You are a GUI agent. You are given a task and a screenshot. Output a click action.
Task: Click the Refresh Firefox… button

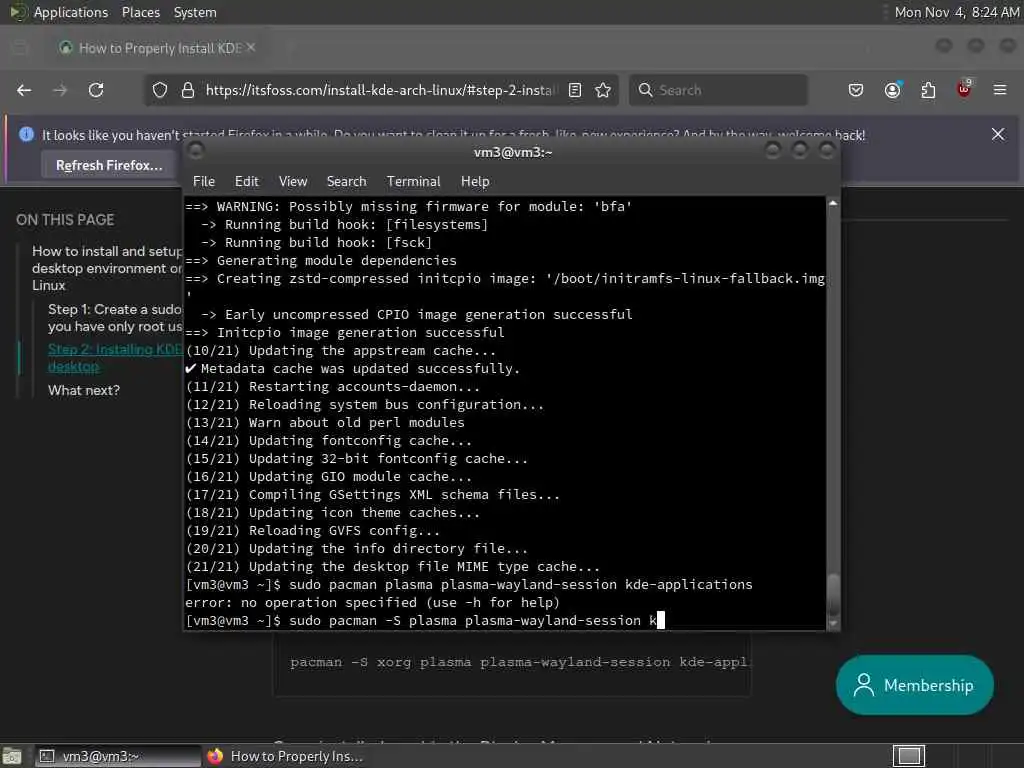point(109,165)
